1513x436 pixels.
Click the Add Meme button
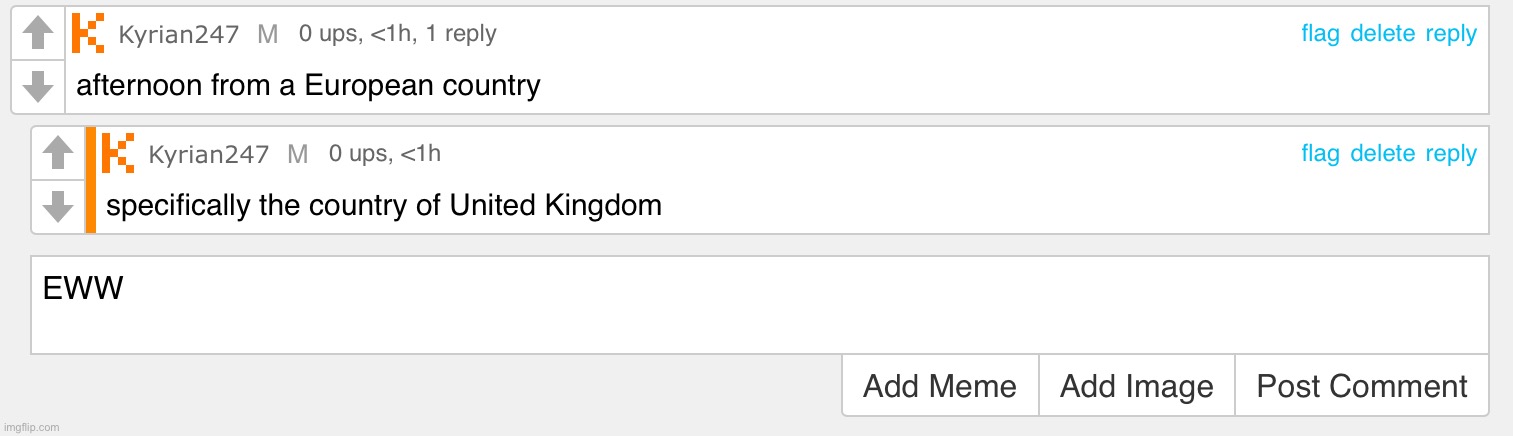coord(940,386)
